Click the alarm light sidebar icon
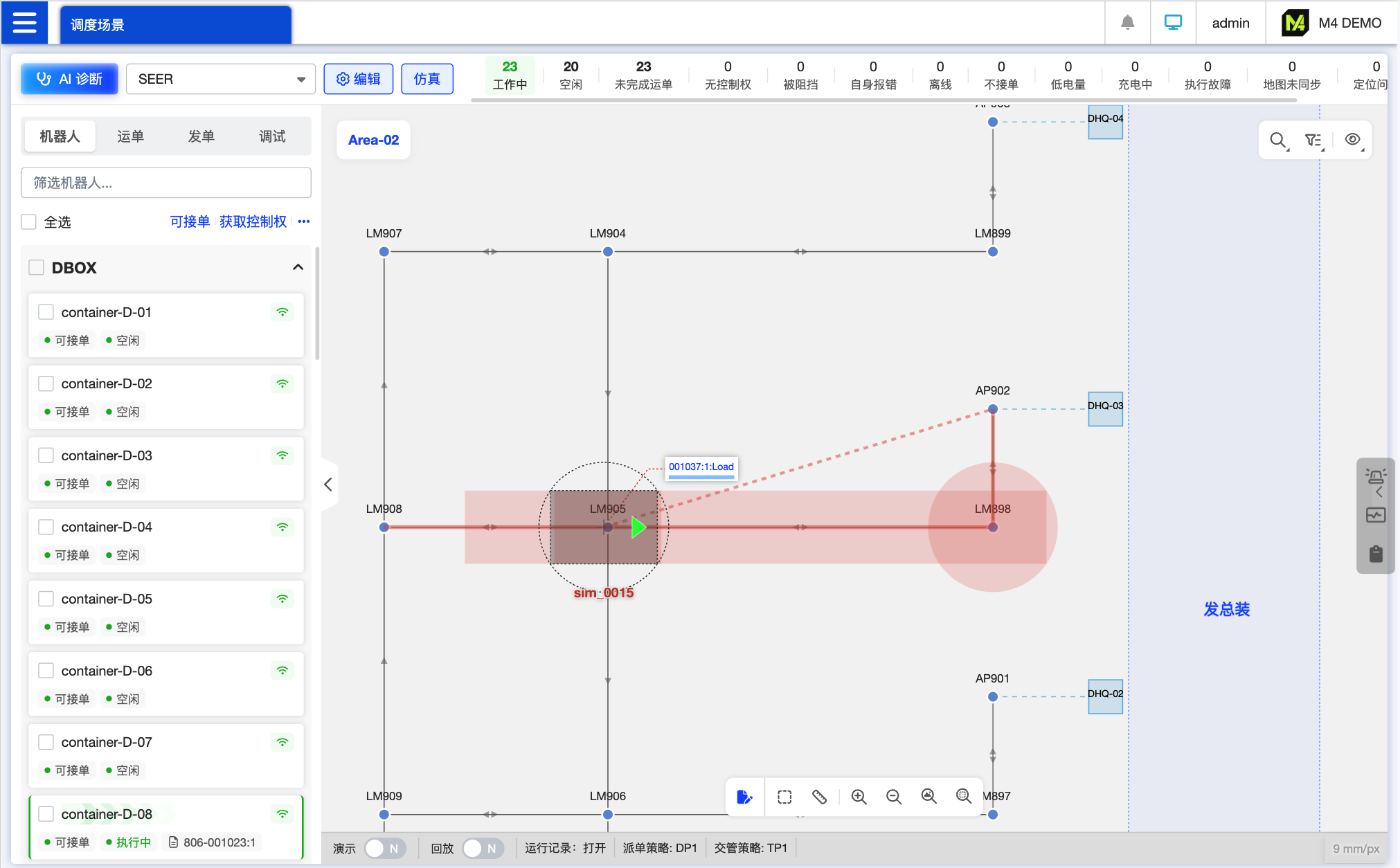 pyautogui.click(x=1375, y=476)
